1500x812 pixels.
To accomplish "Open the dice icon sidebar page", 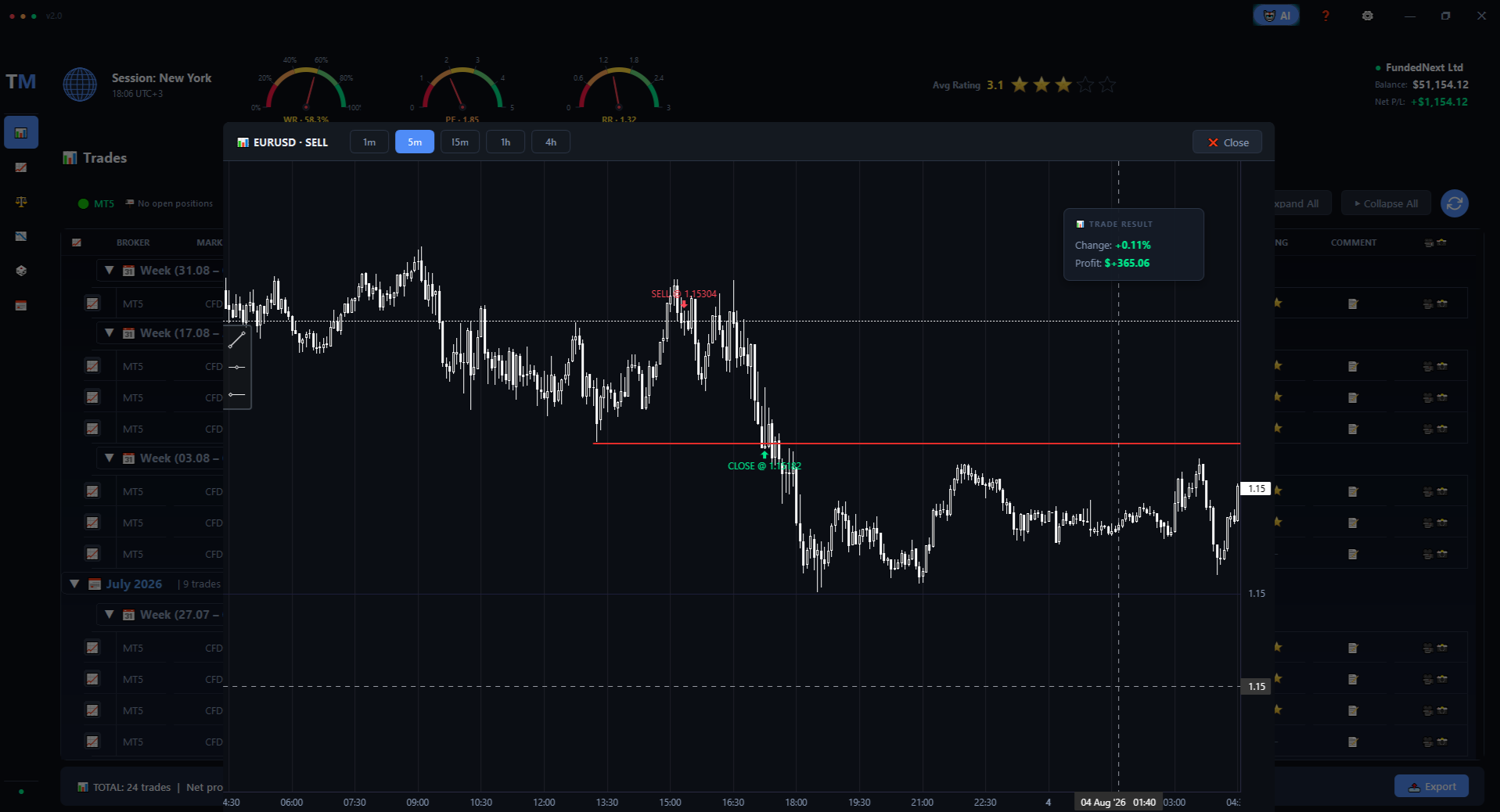I will tap(21, 271).
